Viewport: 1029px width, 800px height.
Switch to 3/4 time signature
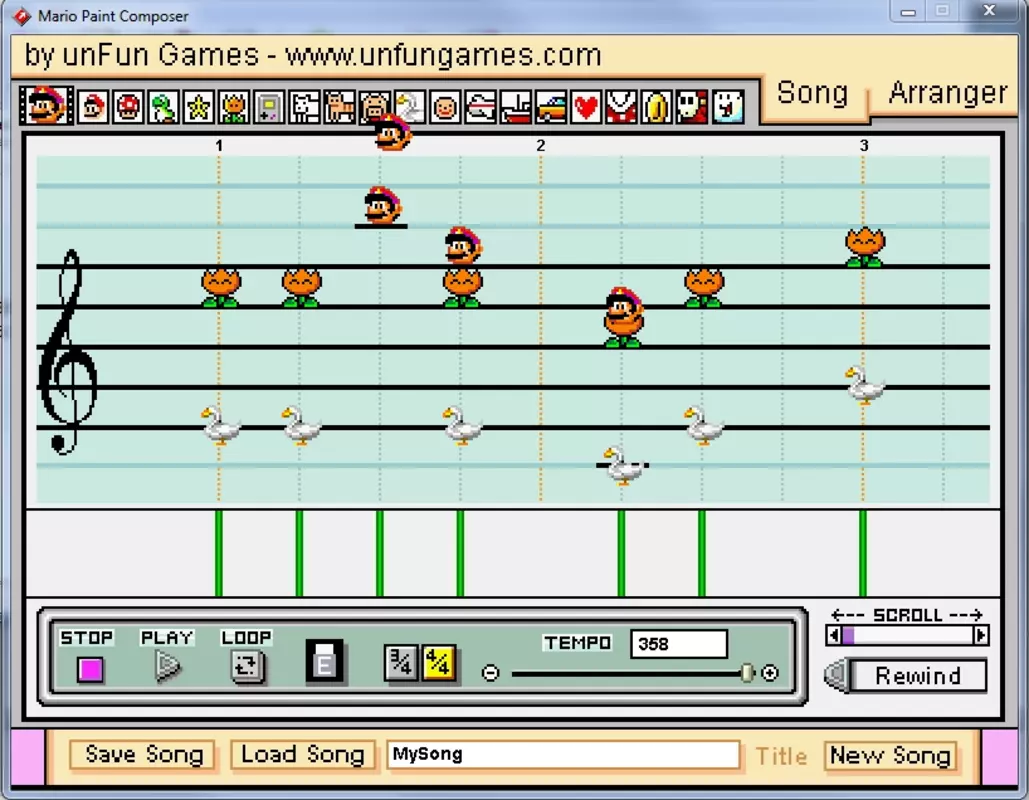(400, 663)
